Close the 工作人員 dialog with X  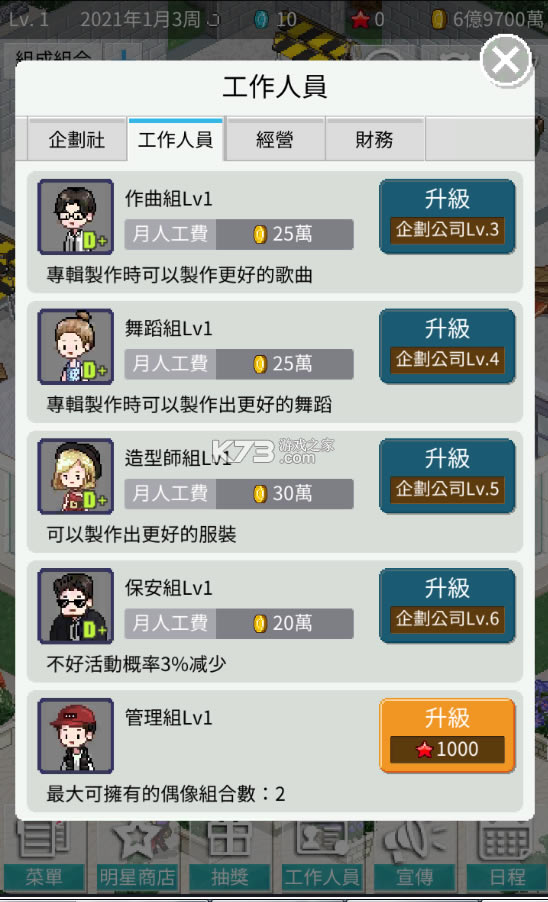click(506, 60)
